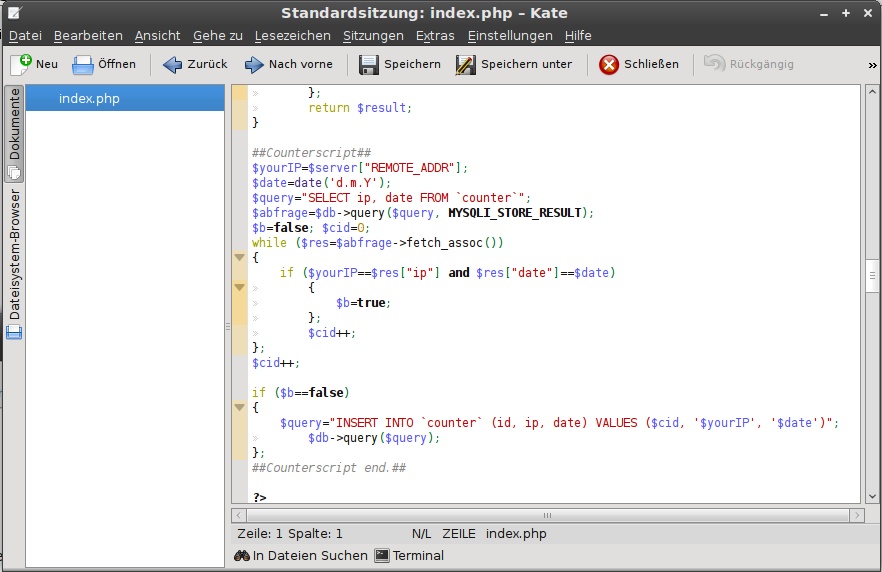The height and width of the screenshot is (572, 882).
Task: Select index.php in the document list
Action: 89,98
